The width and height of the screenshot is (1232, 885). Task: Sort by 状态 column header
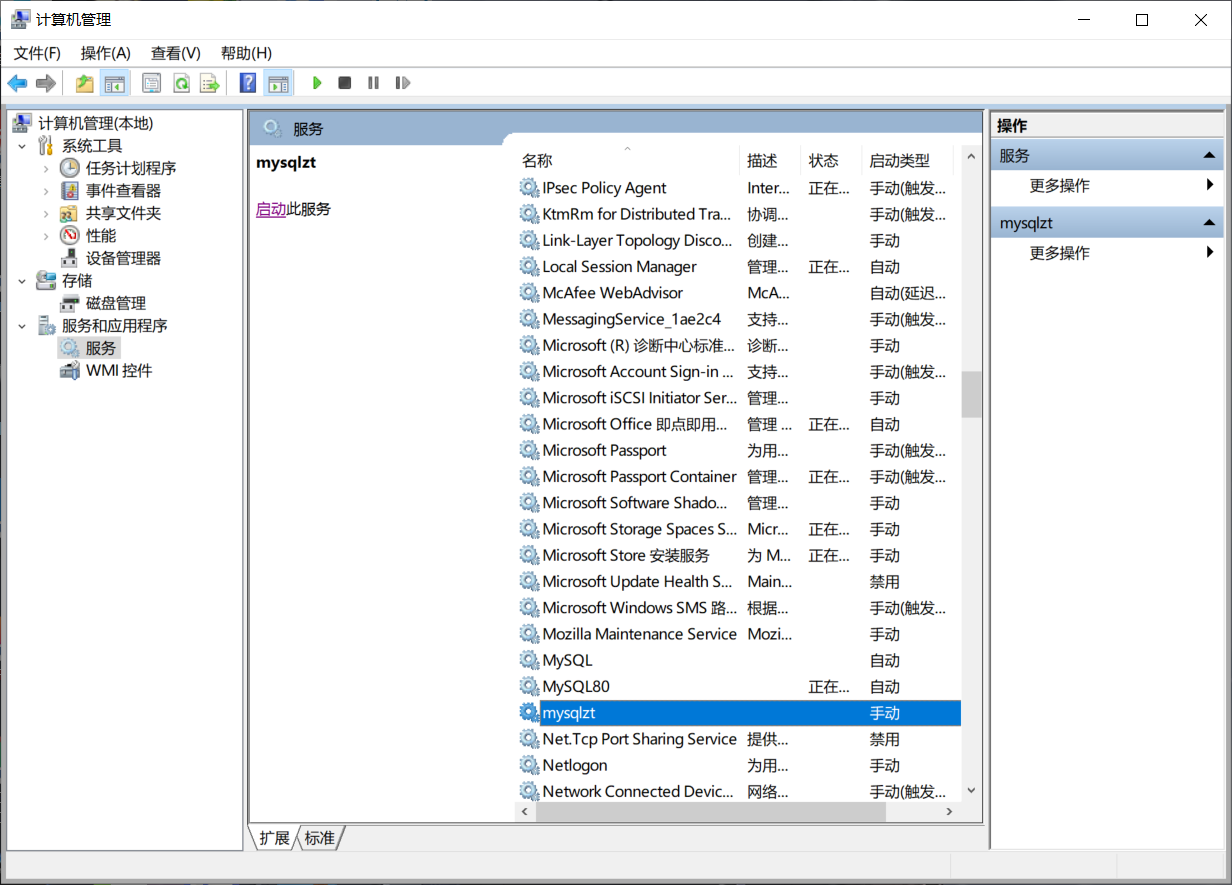click(832, 160)
